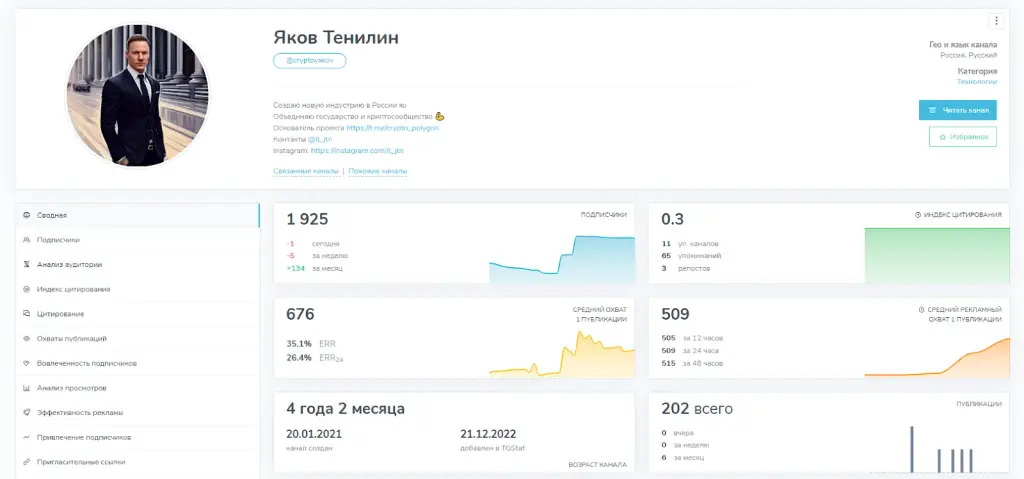Open the @it_jtn contact link
The image size is (1024, 479).
click(x=320, y=139)
